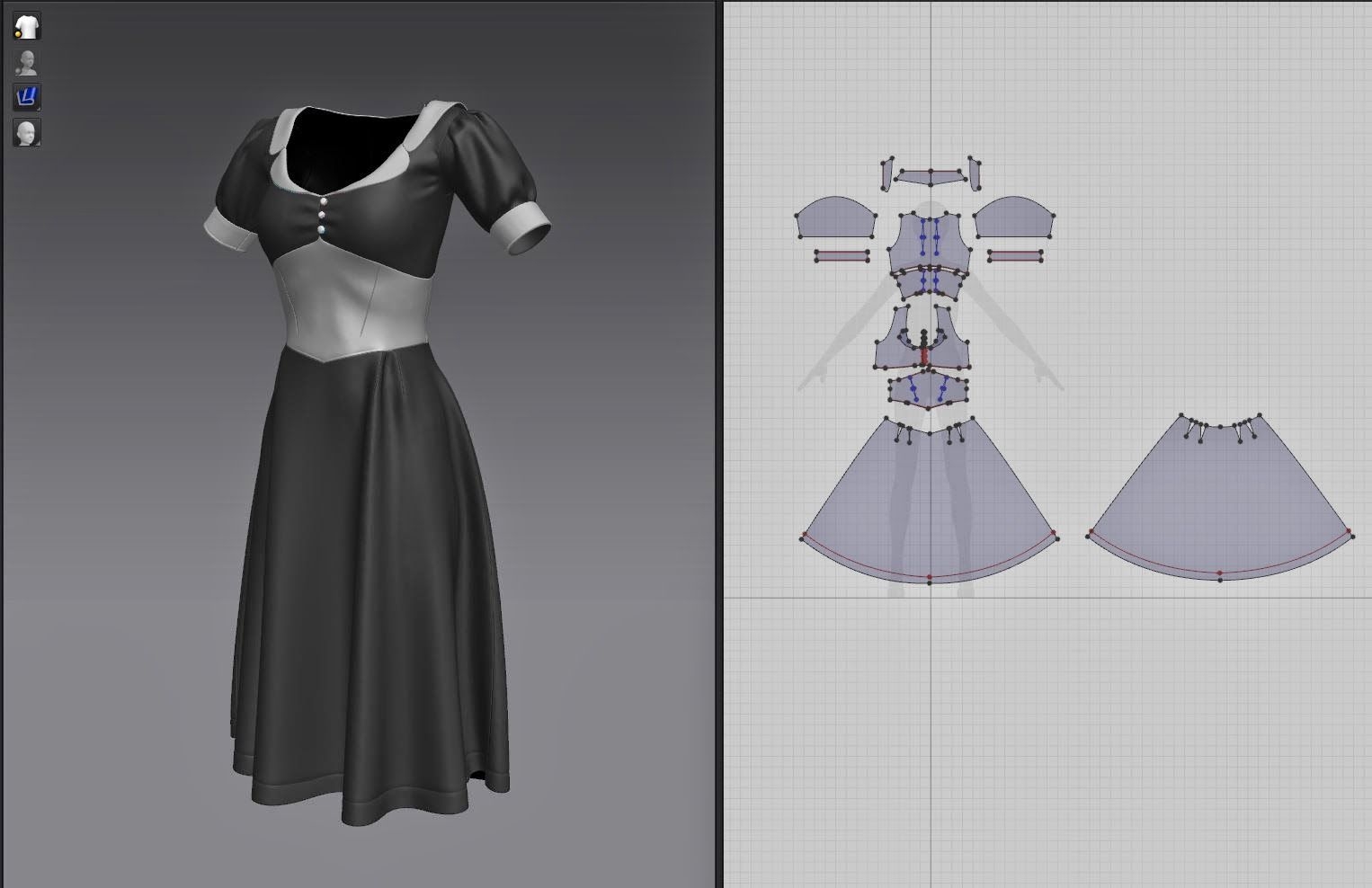Click the red seam line on skirt hem
1372x888 pixels.
pyautogui.click(x=929, y=577)
